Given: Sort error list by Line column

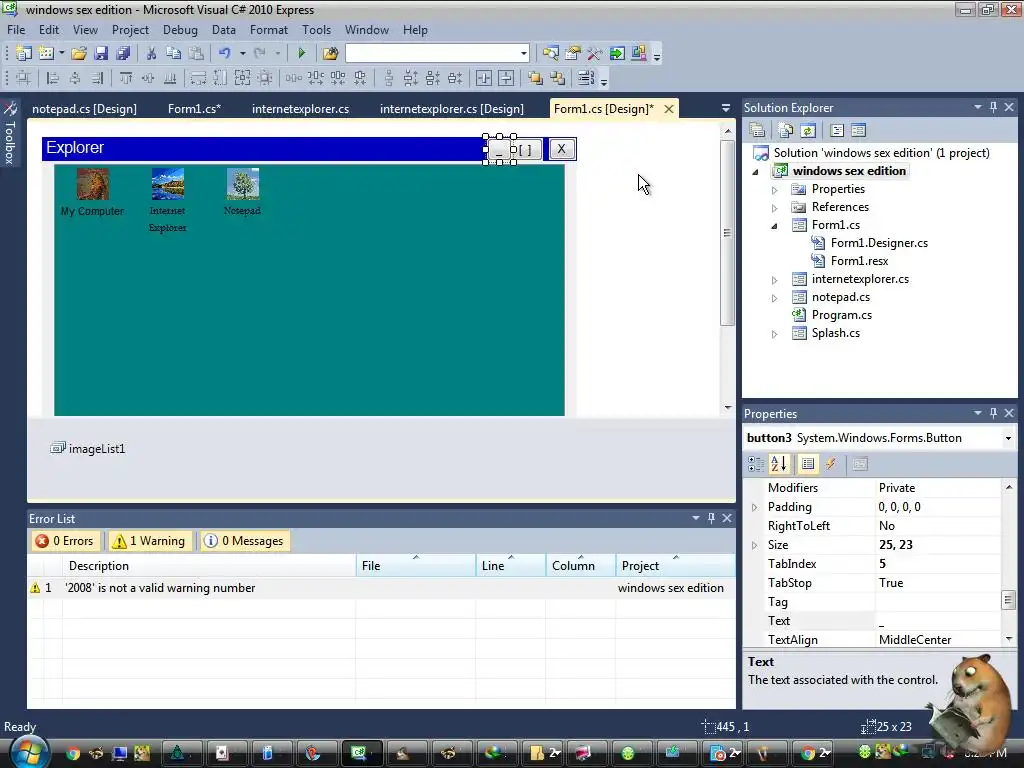Looking at the screenshot, I should (511, 566).
